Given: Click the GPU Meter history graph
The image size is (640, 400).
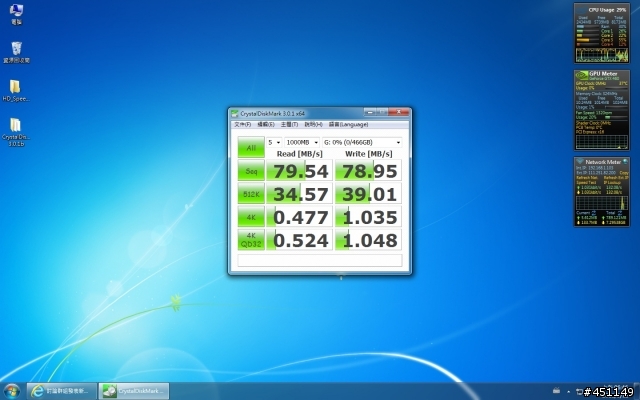Looking at the screenshot, I should click(x=602, y=142).
